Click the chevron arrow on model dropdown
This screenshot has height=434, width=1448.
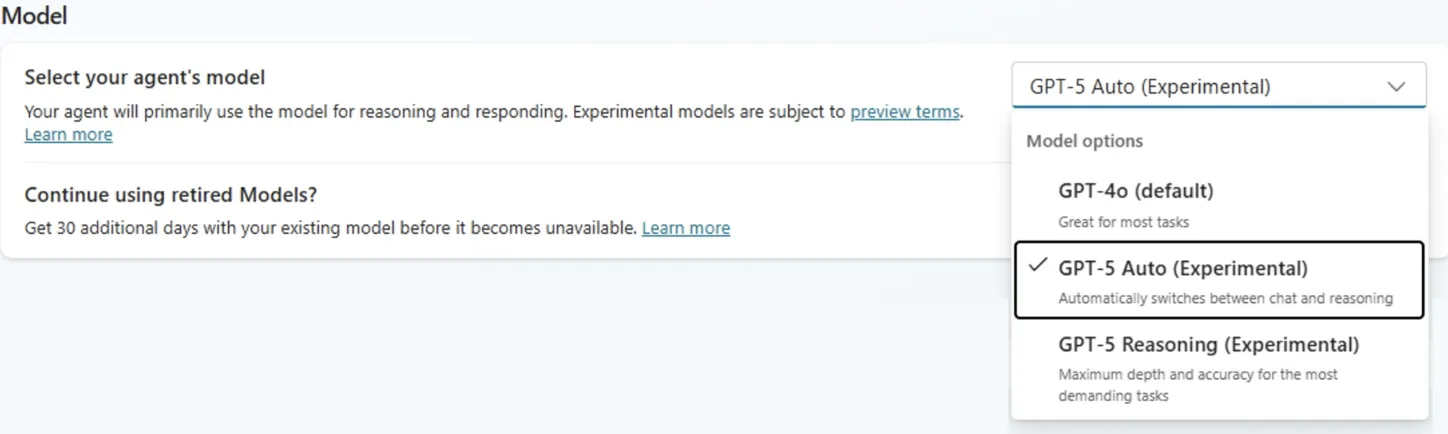[x=1396, y=87]
